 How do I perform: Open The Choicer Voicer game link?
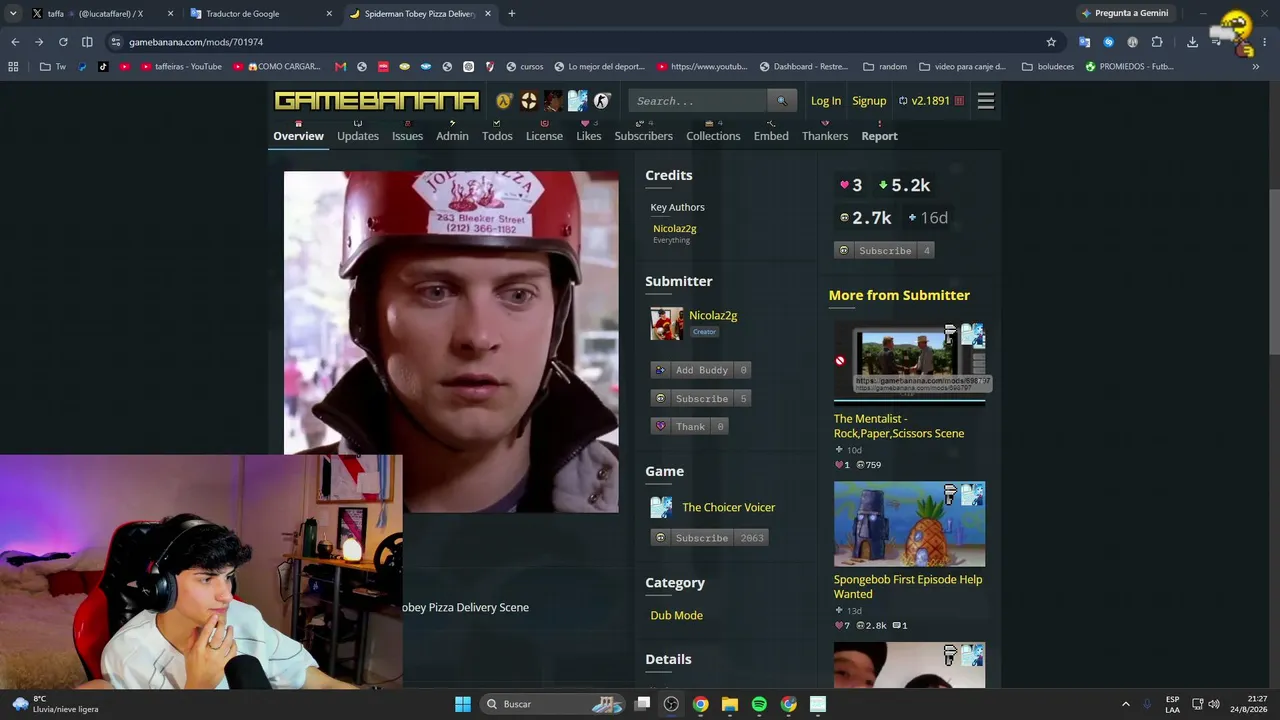[x=729, y=507]
